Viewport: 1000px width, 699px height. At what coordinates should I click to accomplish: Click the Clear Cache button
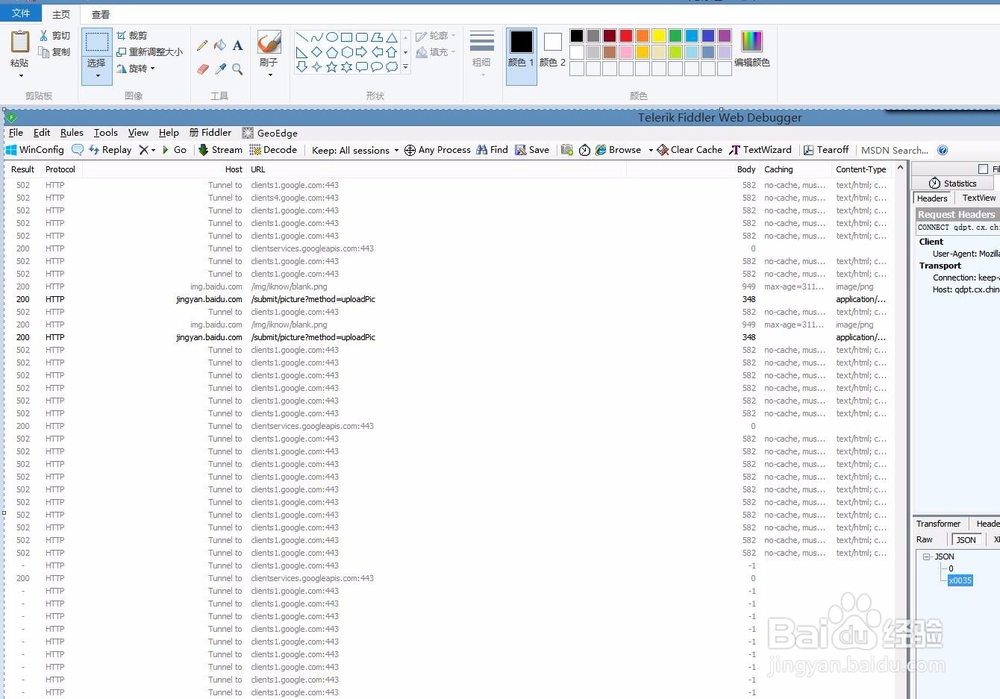pos(689,150)
